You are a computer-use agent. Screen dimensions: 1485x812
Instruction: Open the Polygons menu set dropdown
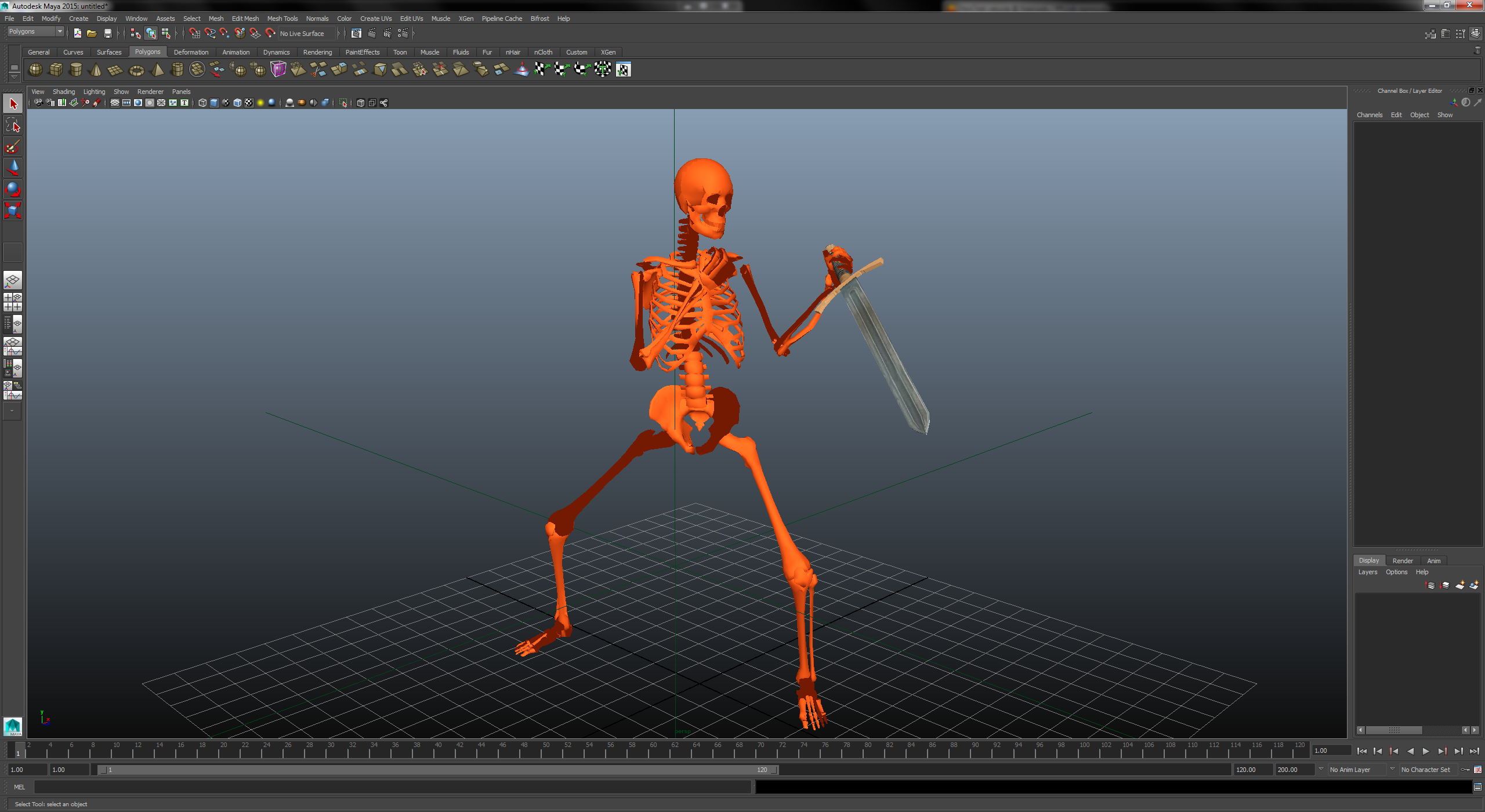tap(35, 32)
